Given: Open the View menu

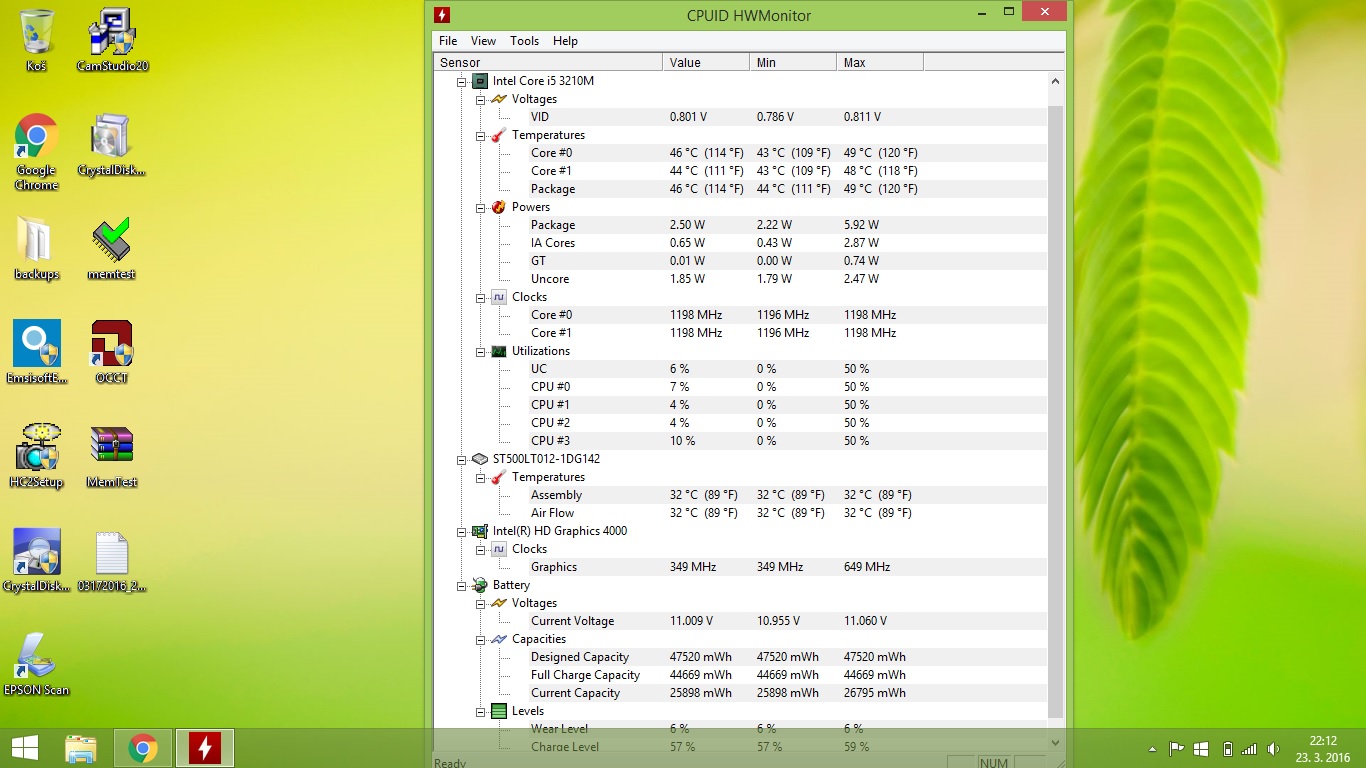Looking at the screenshot, I should click(483, 41).
